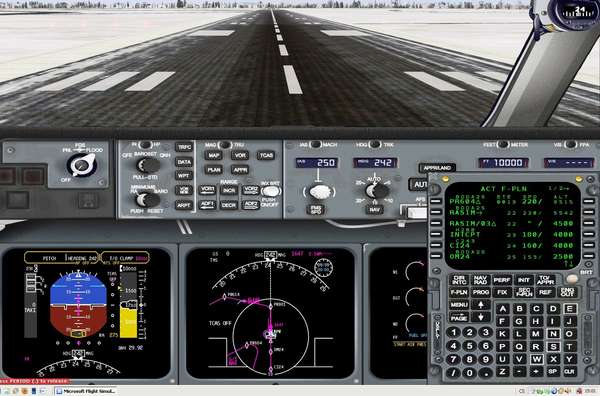Toggle the ARPT display button
600x396 pixels.
pos(184,205)
